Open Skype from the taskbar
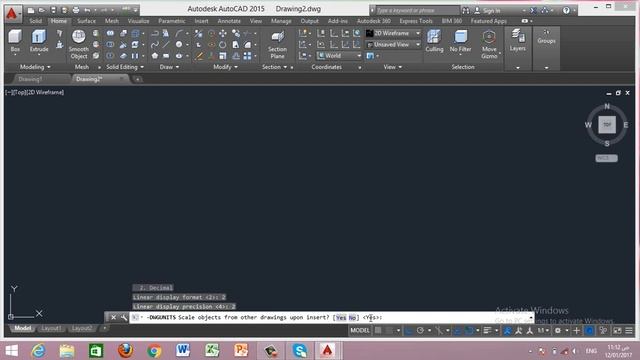 point(300,351)
